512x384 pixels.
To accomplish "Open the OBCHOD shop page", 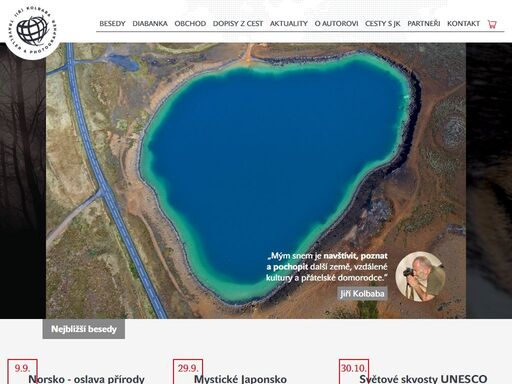I will point(190,24).
